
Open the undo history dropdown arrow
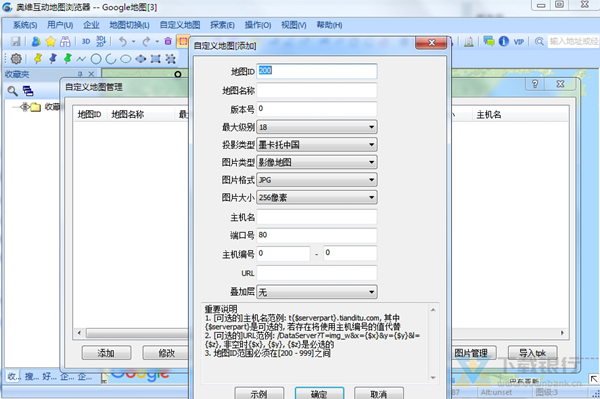[133, 42]
